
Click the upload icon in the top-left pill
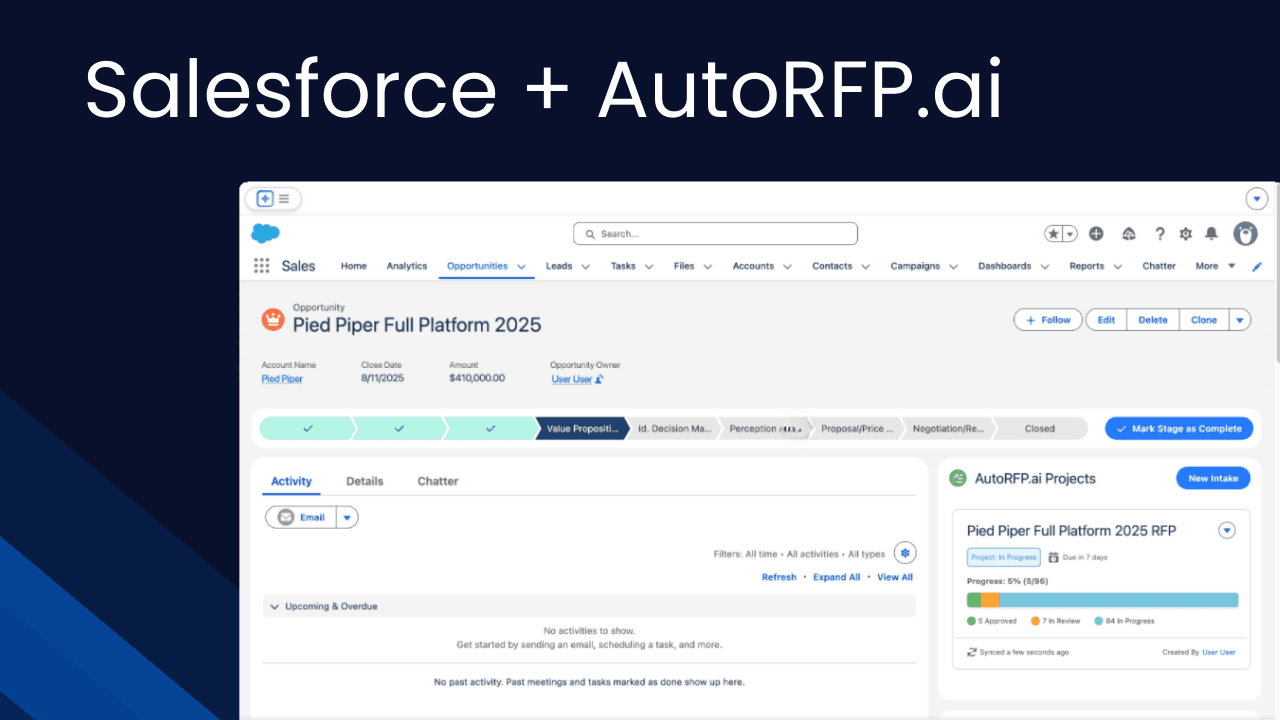click(x=265, y=199)
